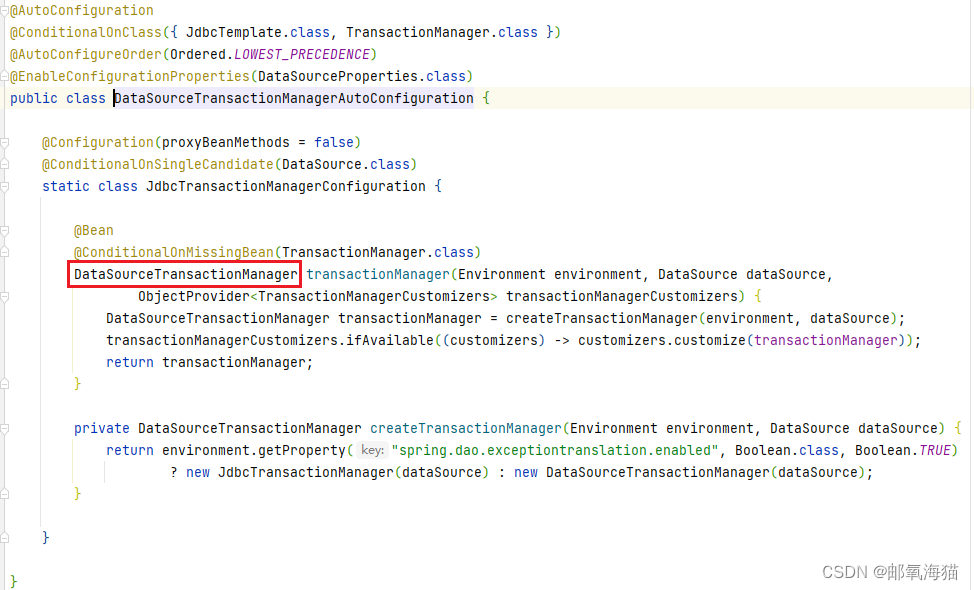Place caret in DataSourceTransactionManagerAutoConfiguration class name
The image size is (974, 590).
pos(294,98)
